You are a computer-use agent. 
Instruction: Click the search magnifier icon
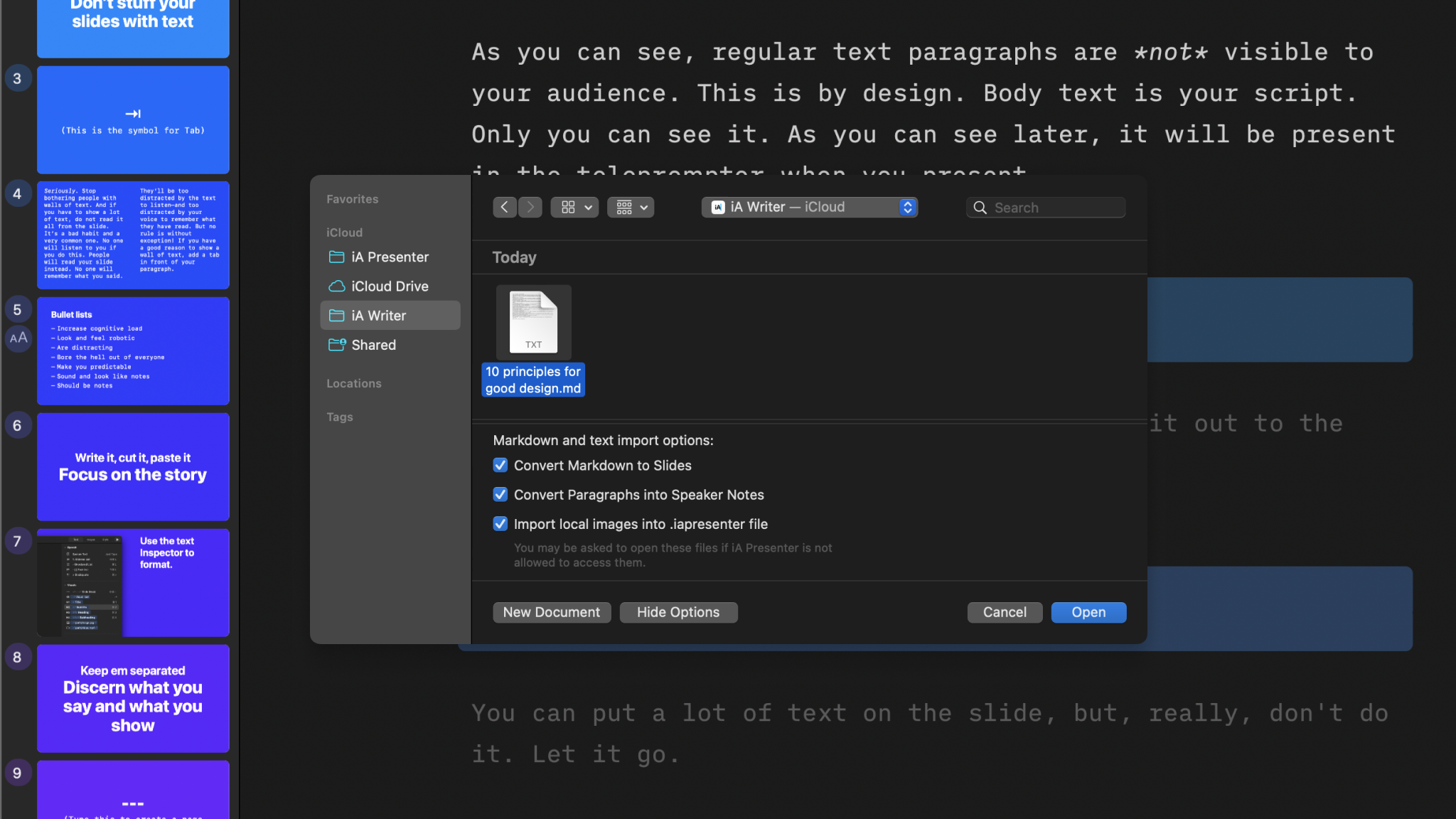pyautogui.click(x=980, y=207)
